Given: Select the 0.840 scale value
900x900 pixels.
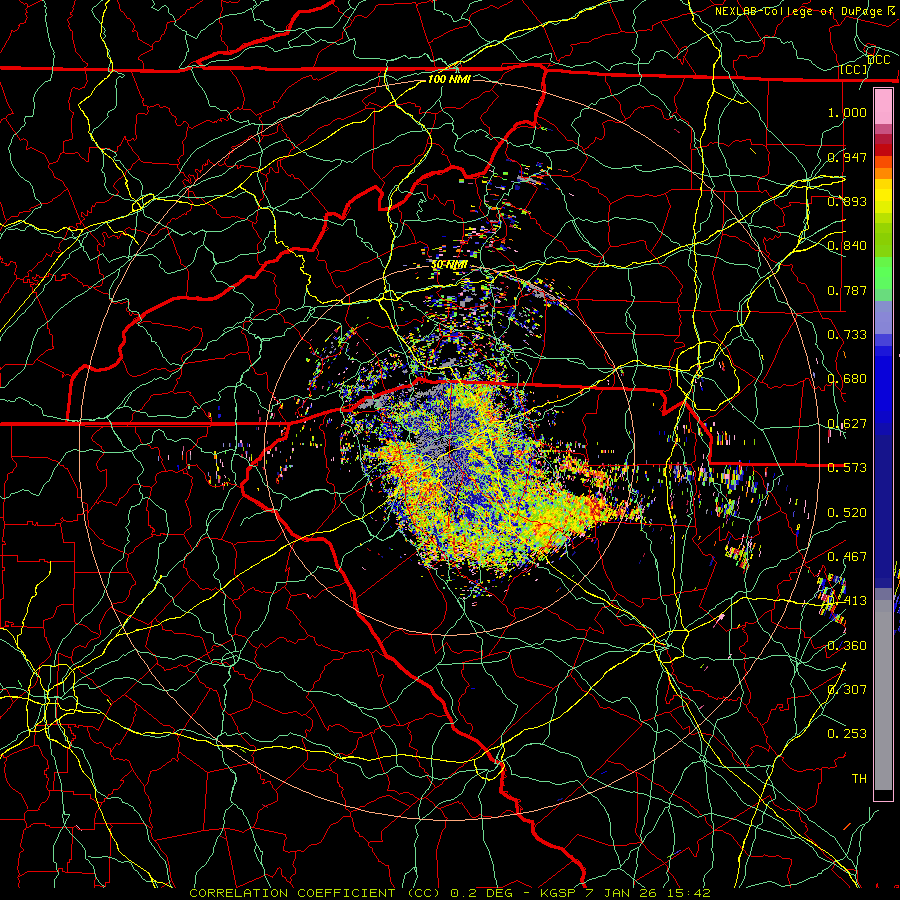Looking at the screenshot, I should pos(847,246).
